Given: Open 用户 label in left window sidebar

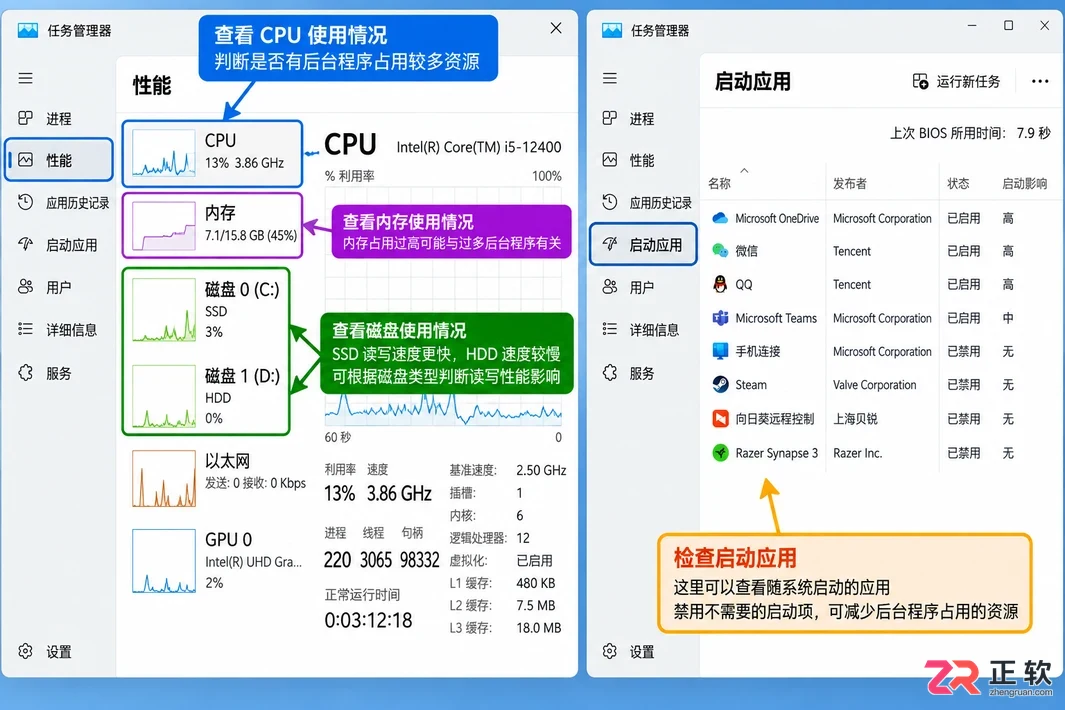Looking at the screenshot, I should coord(58,287).
